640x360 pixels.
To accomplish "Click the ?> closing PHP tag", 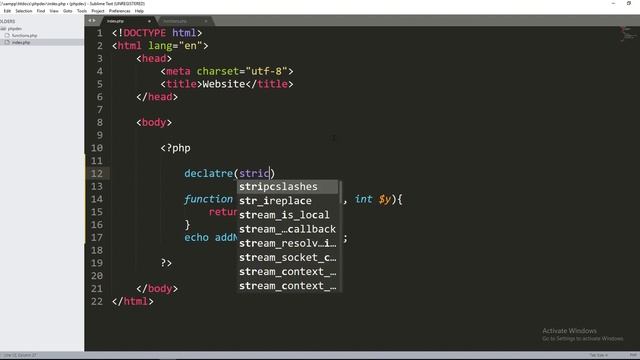I will tap(166, 263).
